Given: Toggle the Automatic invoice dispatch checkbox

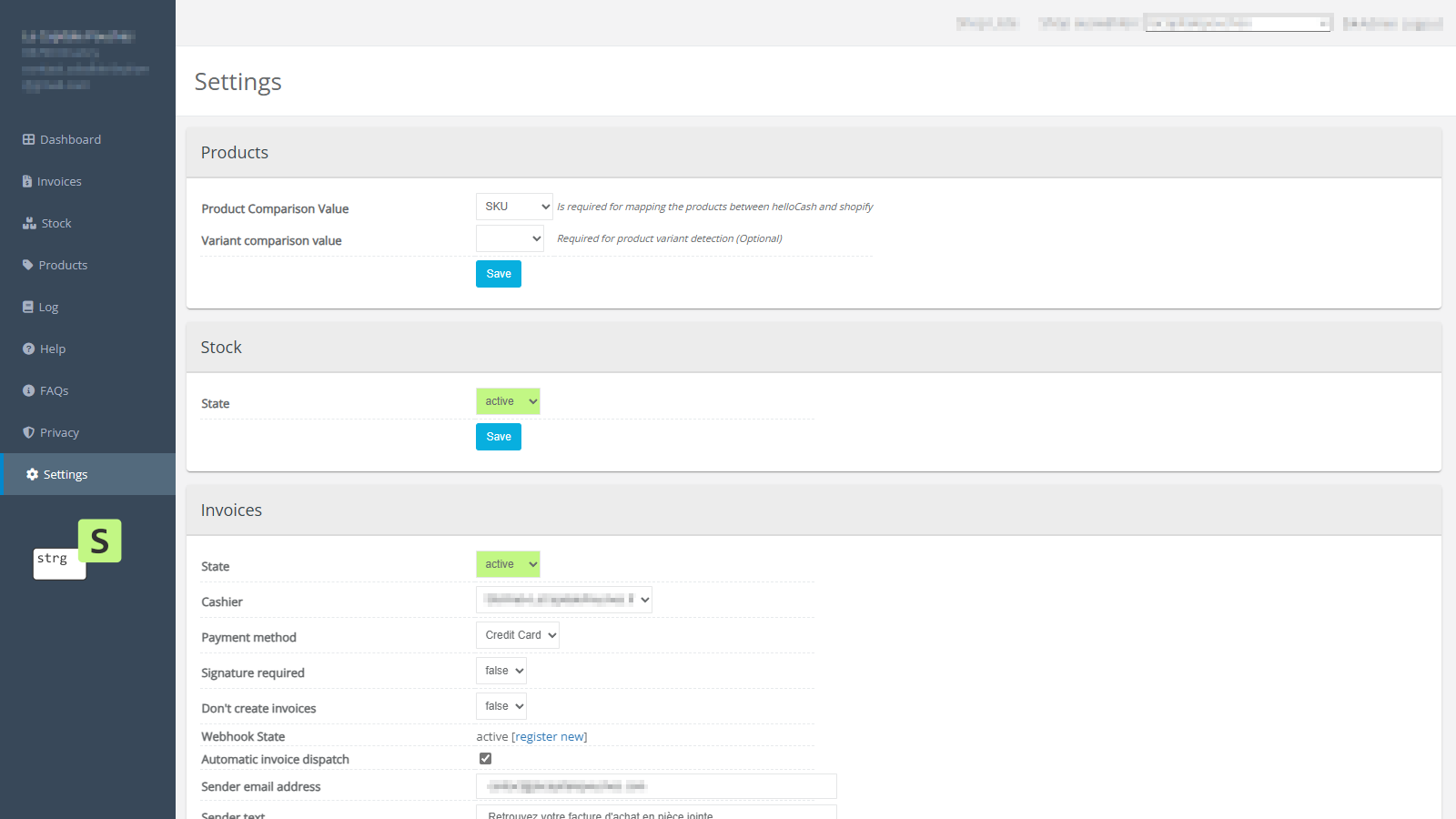Looking at the screenshot, I should pyautogui.click(x=485, y=757).
